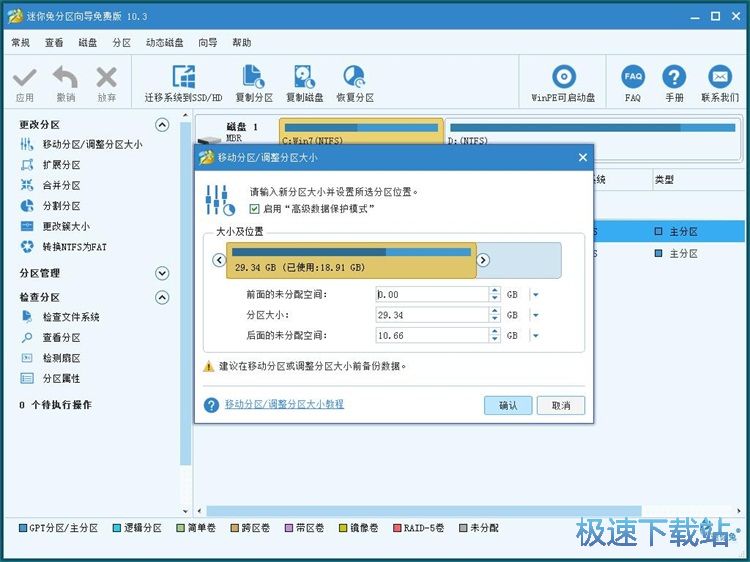Click the 分区大小 input field
Viewport: 750px width, 562px height.
(431, 315)
